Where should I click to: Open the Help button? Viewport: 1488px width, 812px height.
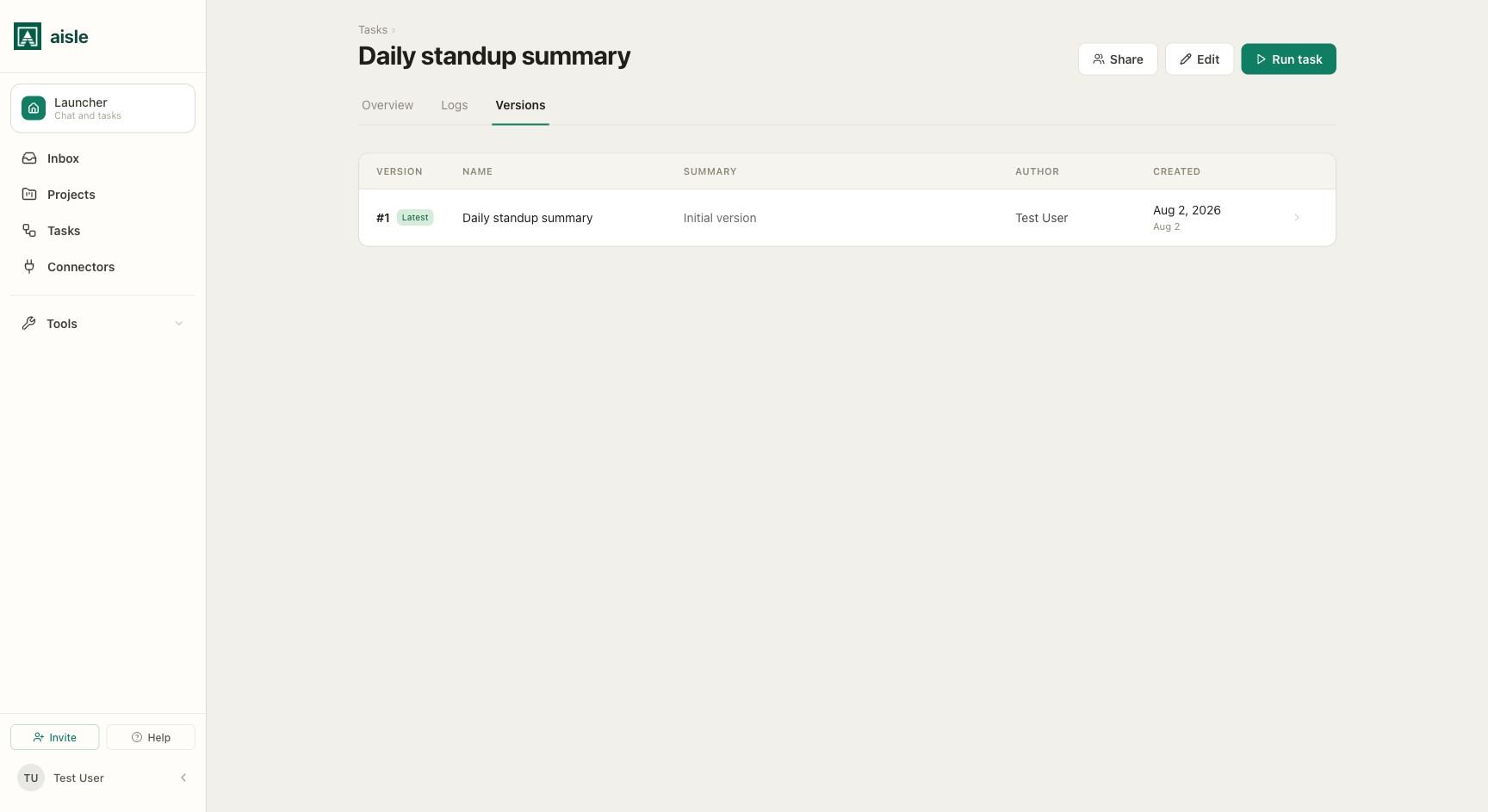point(151,737)
